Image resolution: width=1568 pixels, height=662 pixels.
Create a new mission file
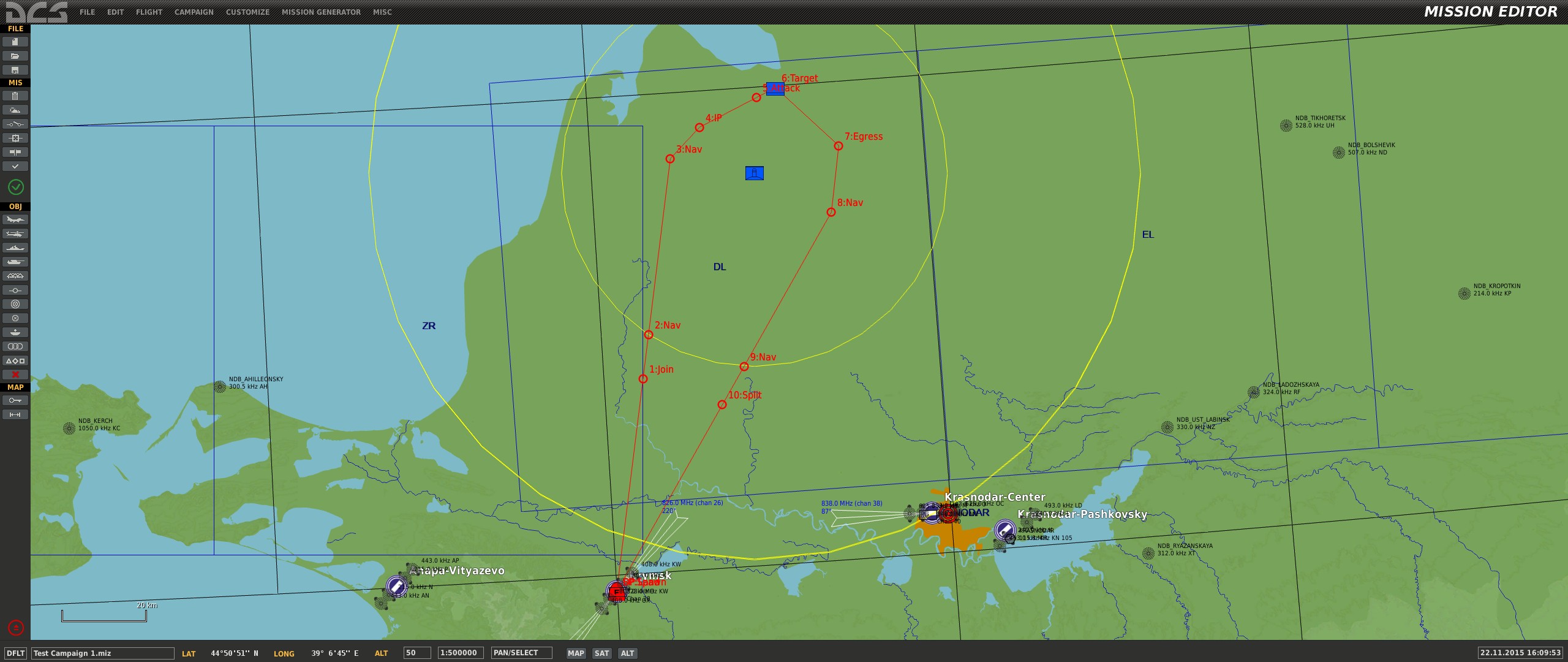point(15,42)
